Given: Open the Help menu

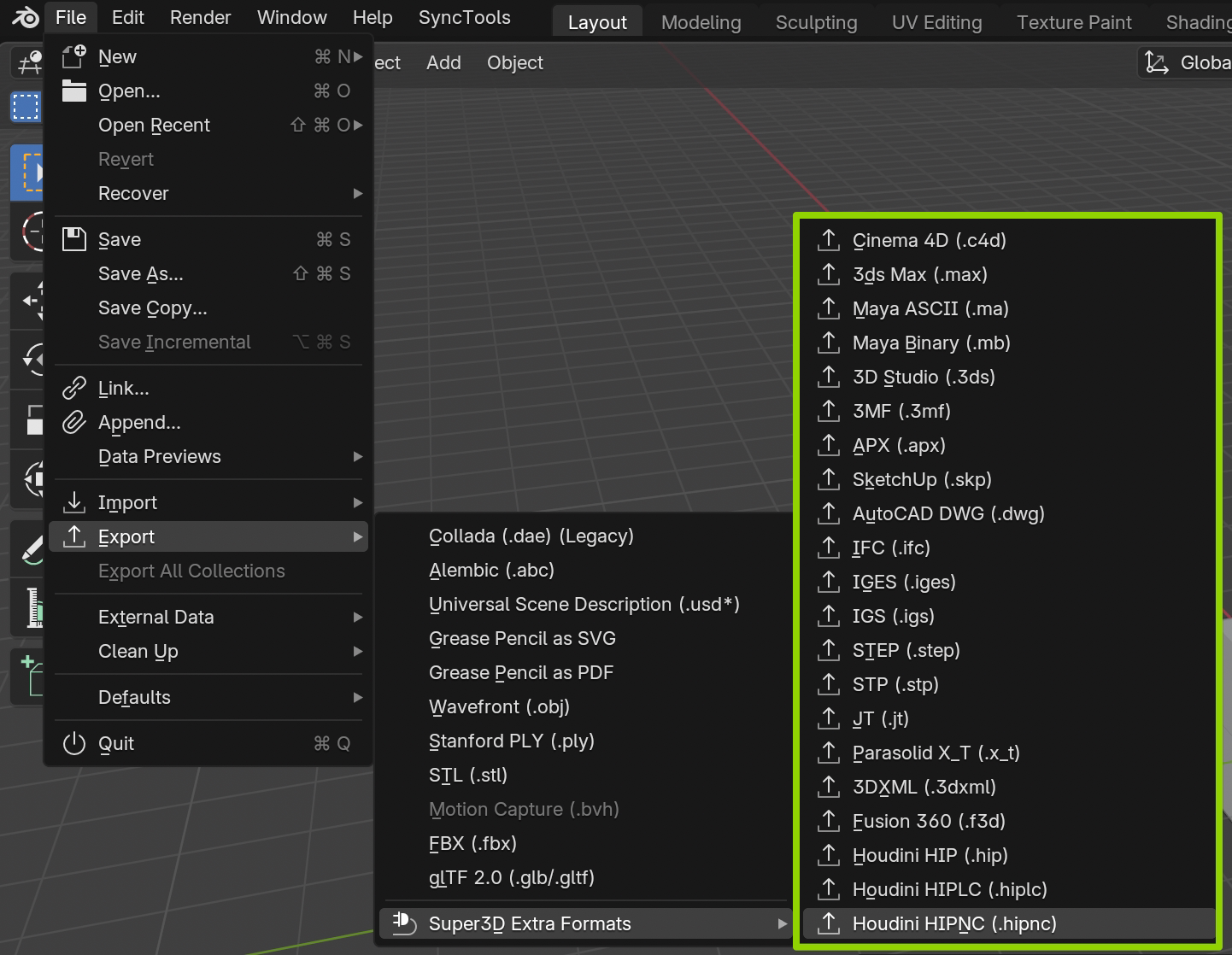Looking at the screenshot, I should pyautogui.click(x=373, y=17).
